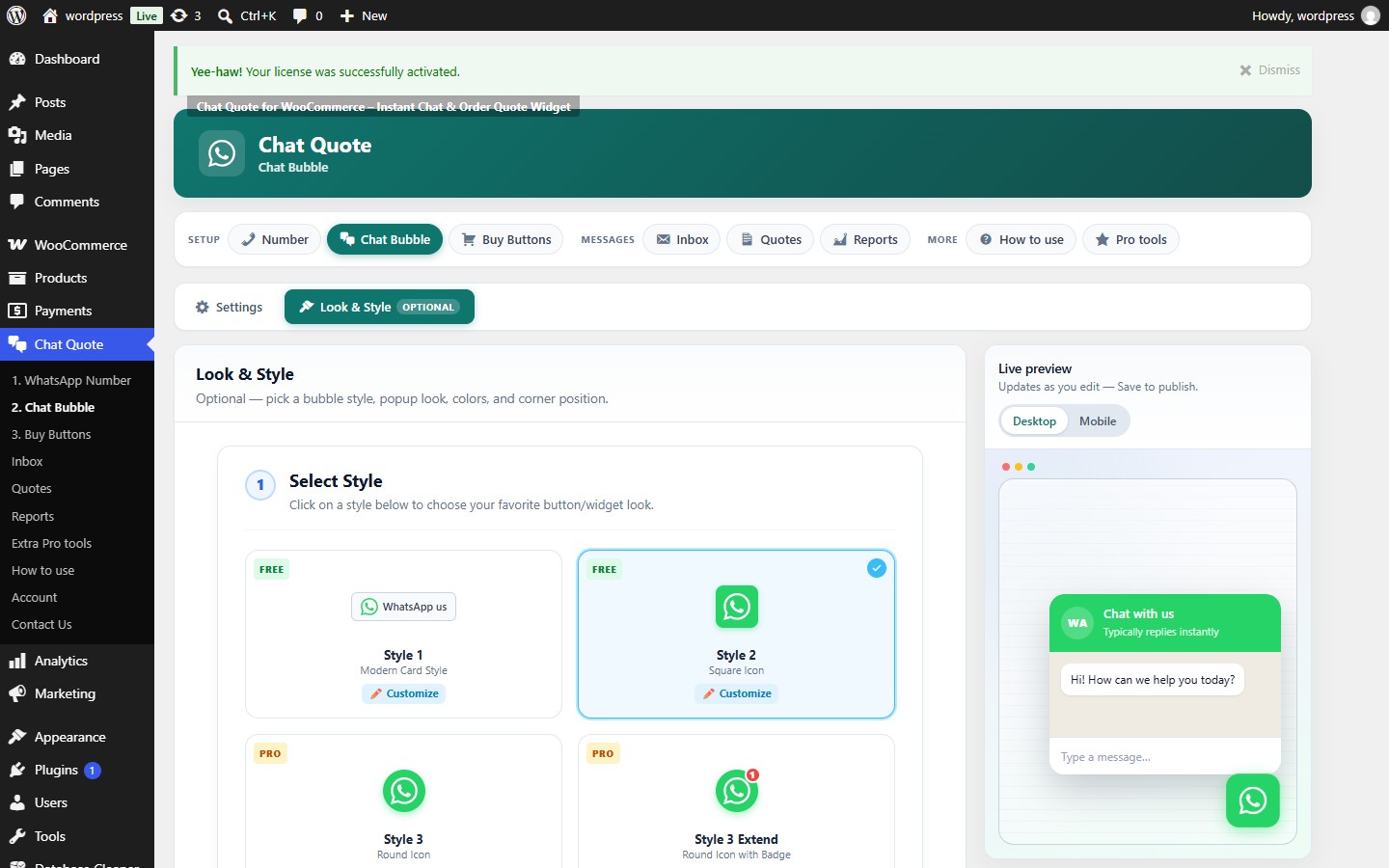Open the wordpress site home link
The width and height of the screenshot is (1389, 868).
point(83,15)
